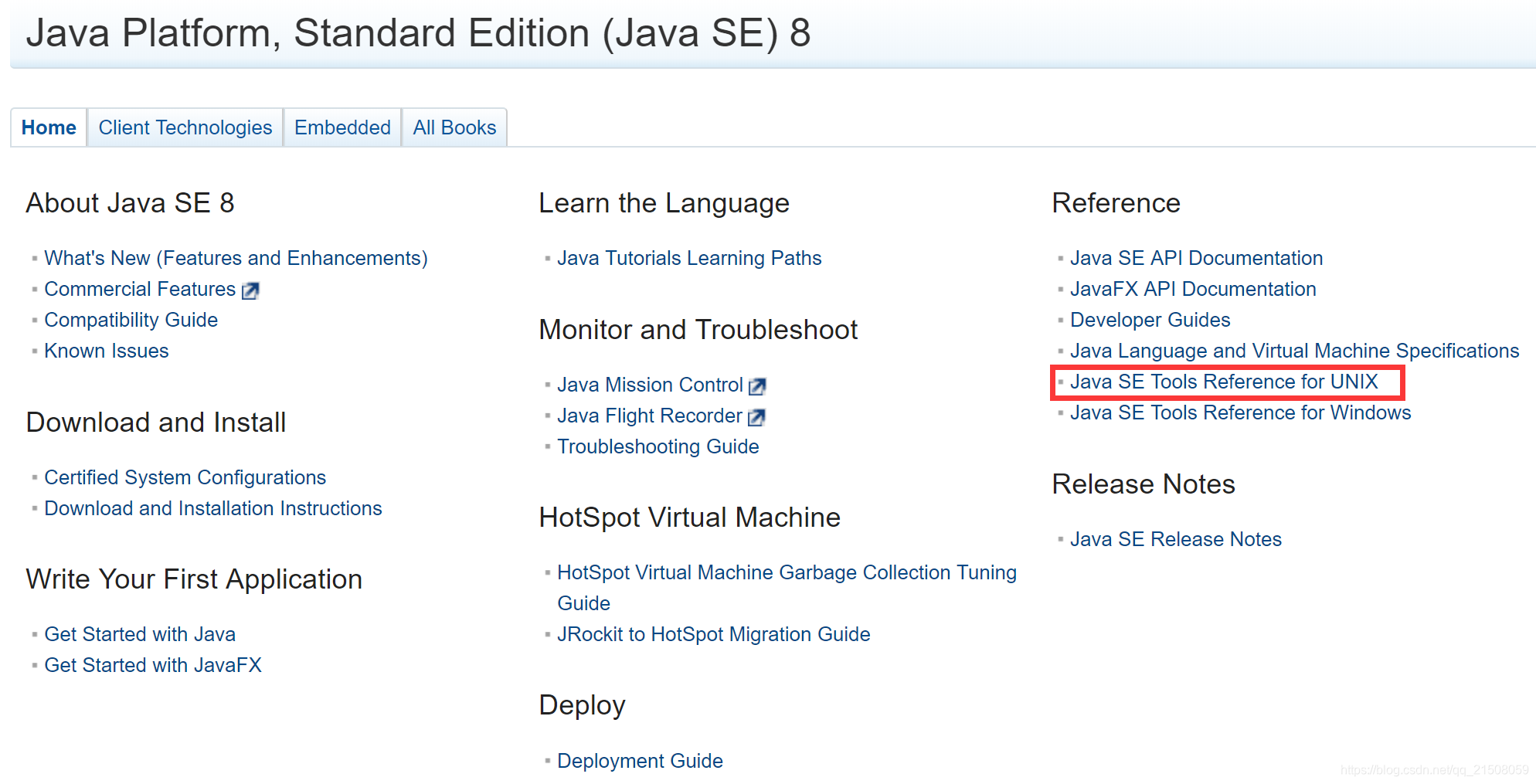Click the Deploy heading
This screenshot has height=784, width=1536.
582,705
